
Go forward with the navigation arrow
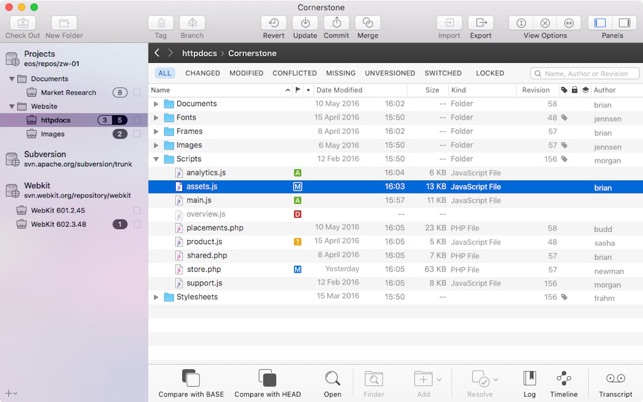pyautogui.click(x=170, y=53)
